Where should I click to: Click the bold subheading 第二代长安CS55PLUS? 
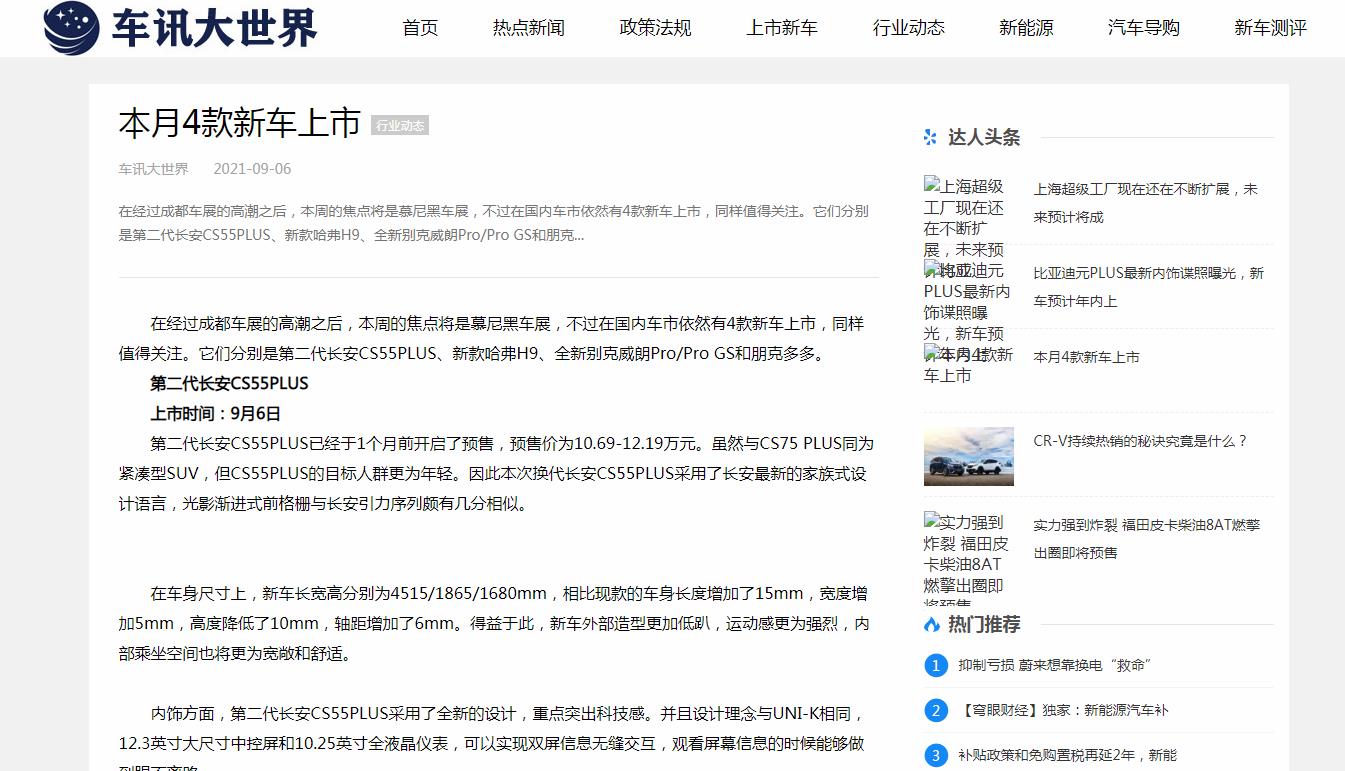coord(229,383)
